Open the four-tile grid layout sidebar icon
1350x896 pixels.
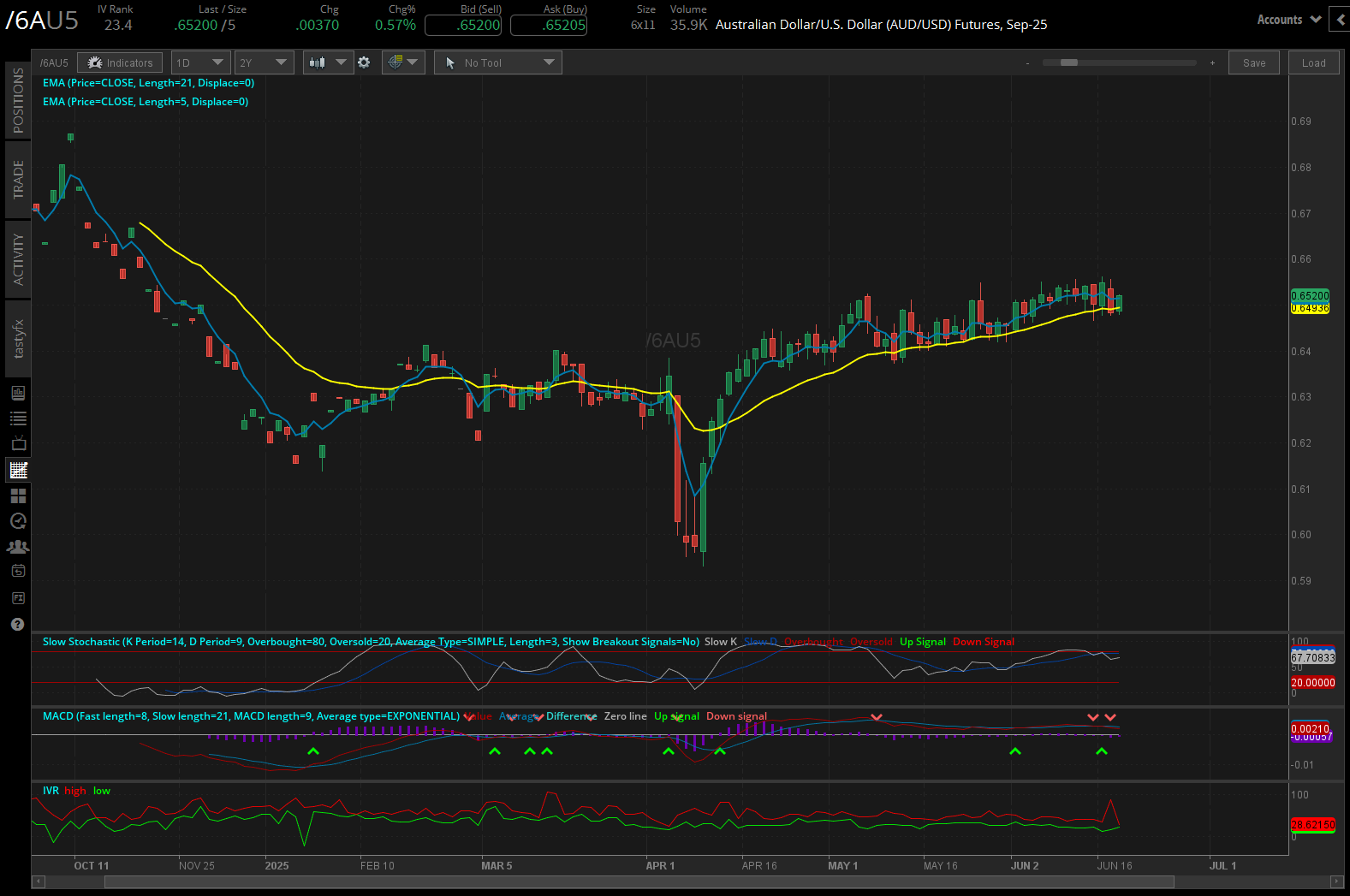(x=18, y=495)
